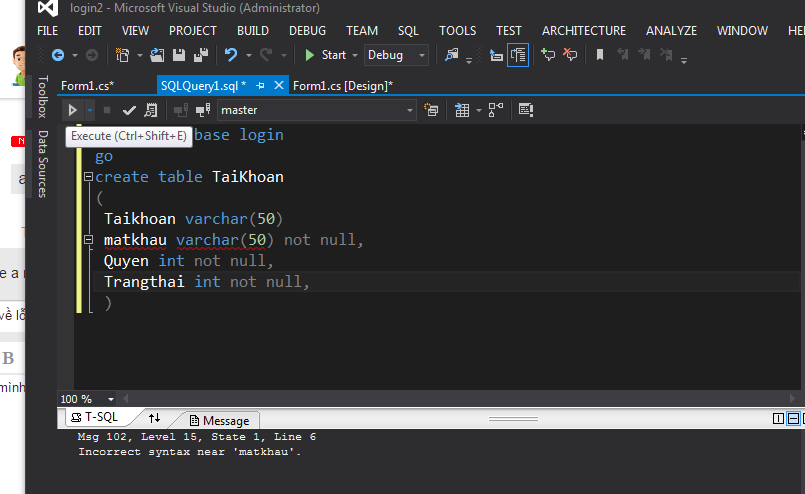
Task: Toggle the pin on SQLQuery1.sql tab
Action: point(260,86)
